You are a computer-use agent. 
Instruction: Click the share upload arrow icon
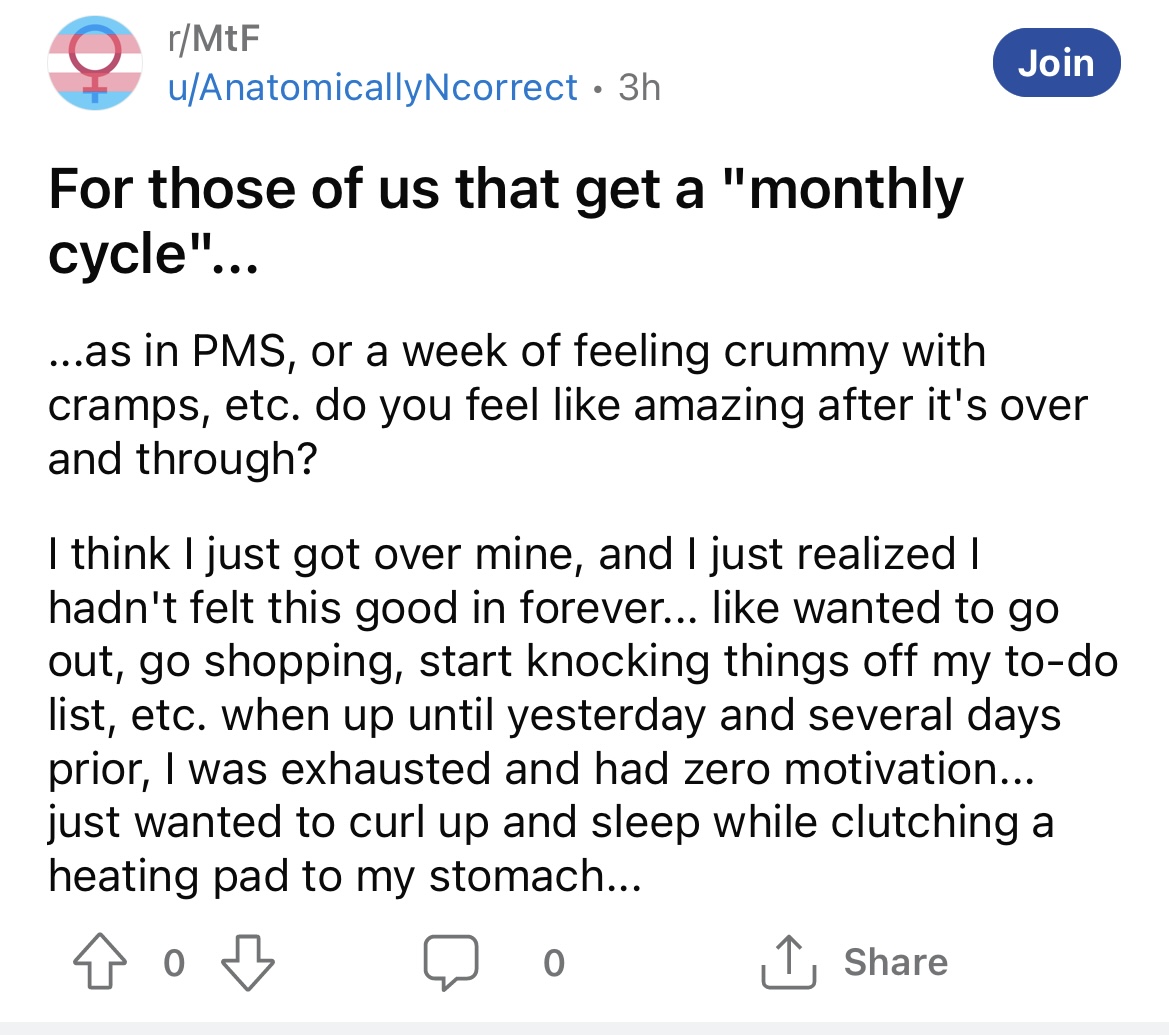[789, 962]
